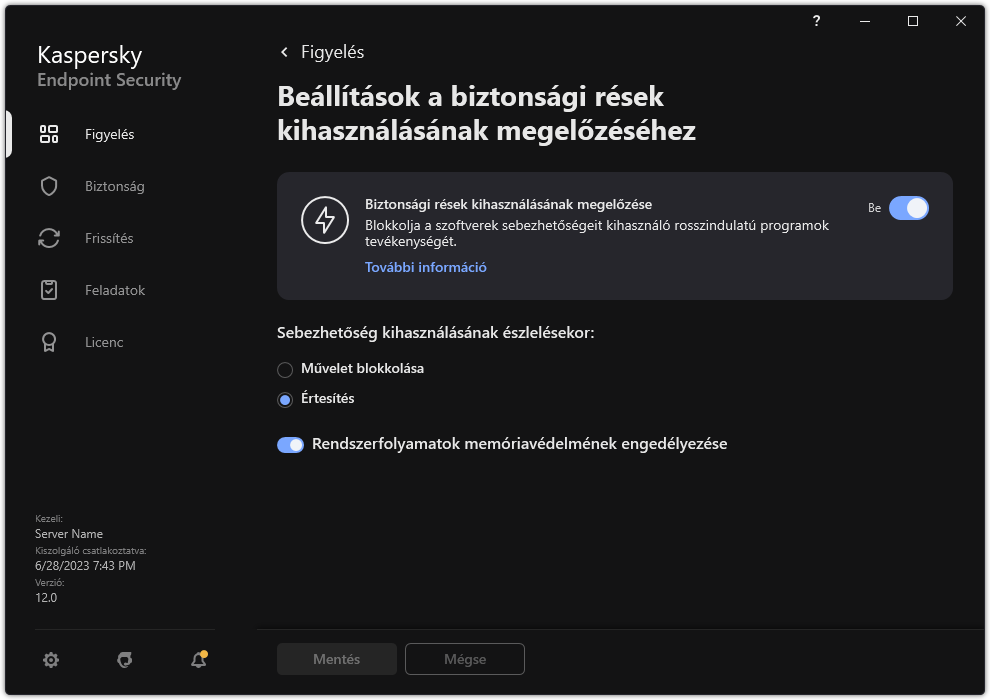Open application settings via gear icon
This screenshot has height=700, width=990.
[x=51, y=659]
